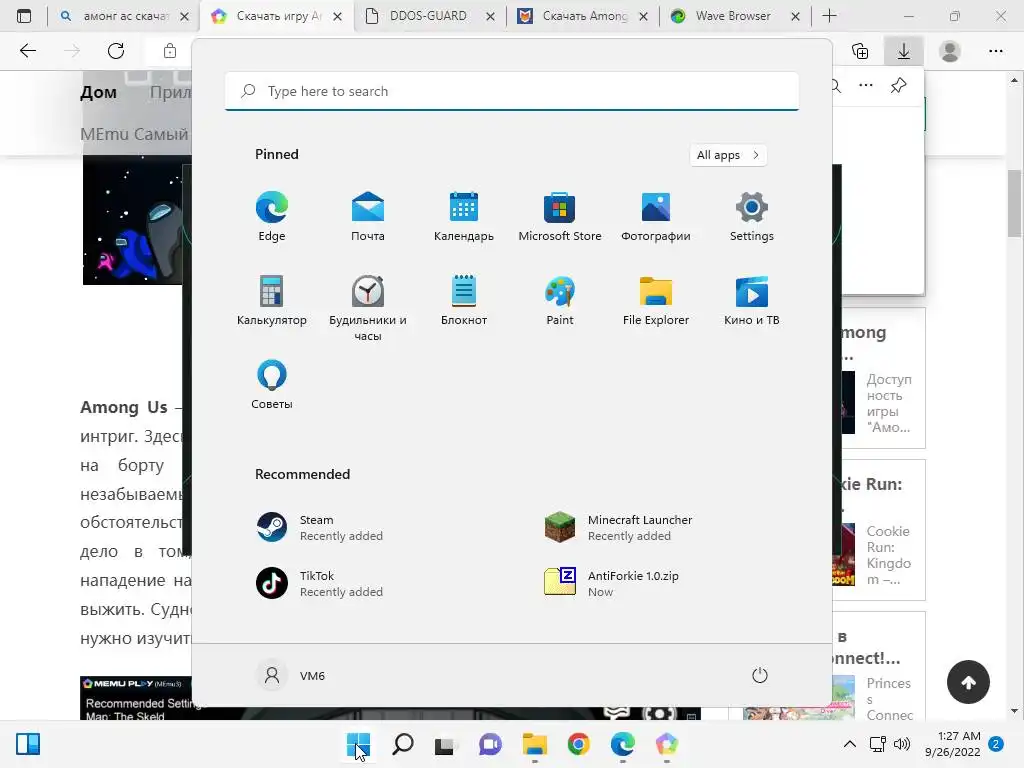Viewport: 1024px width, 768px height.
Task: Open the pinned Edge app
Action: [x=272, y=217]
